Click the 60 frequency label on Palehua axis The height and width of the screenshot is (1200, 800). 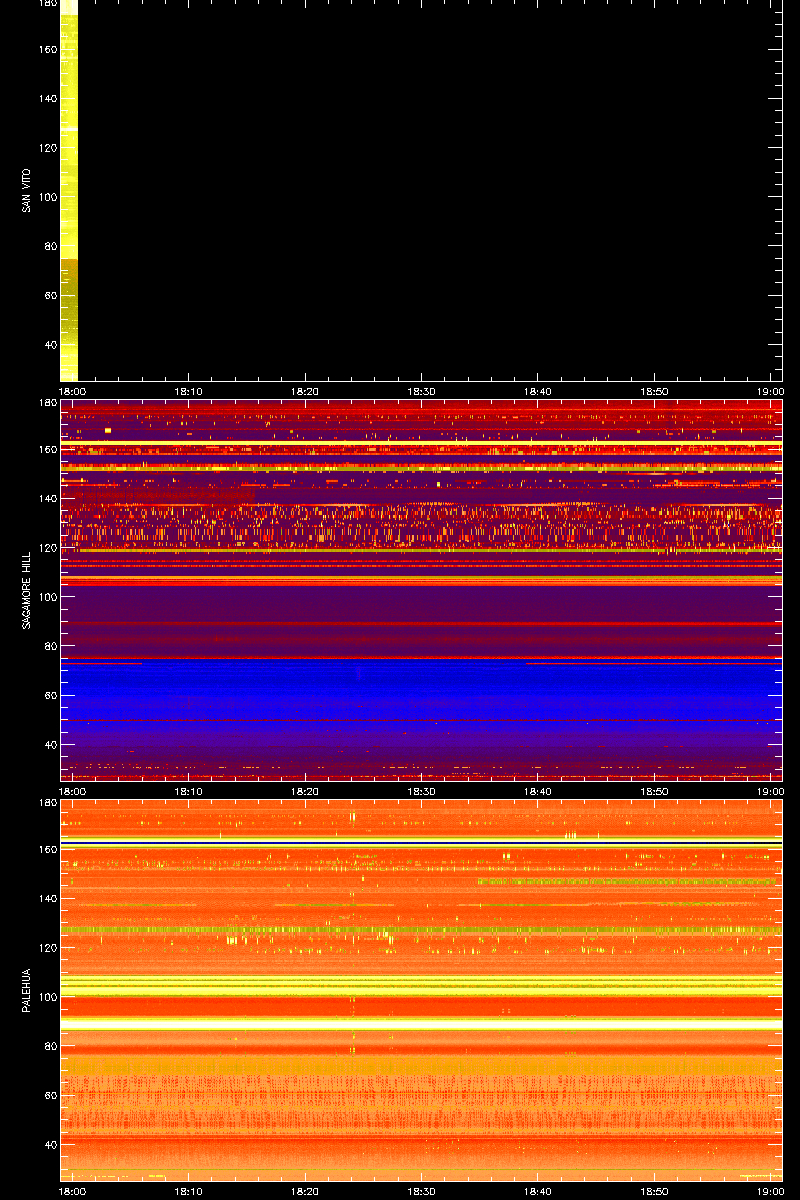(50, 1095)
